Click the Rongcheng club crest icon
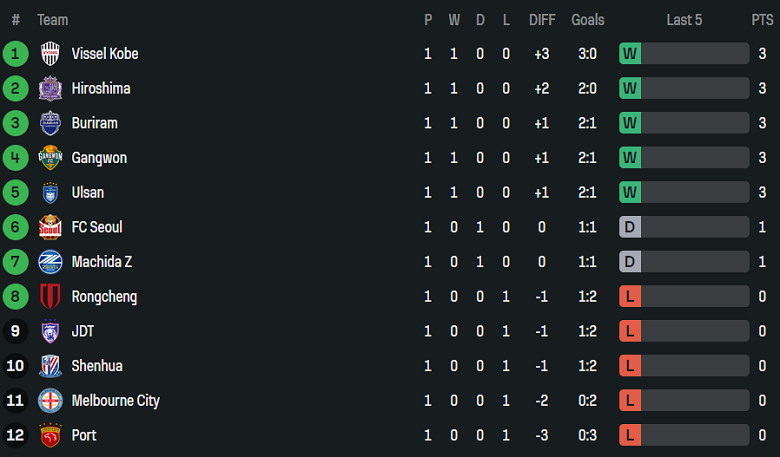 50,297
